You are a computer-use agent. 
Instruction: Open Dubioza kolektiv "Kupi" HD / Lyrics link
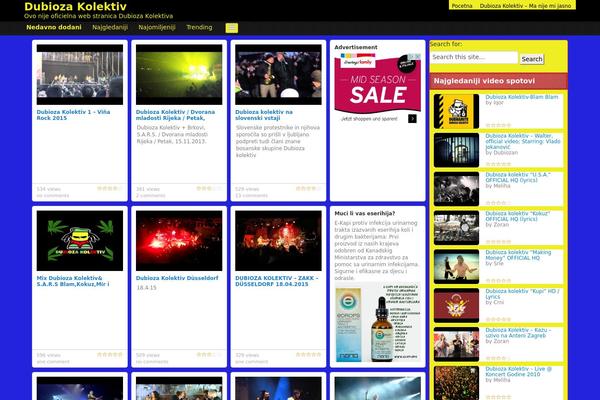coord(522,294)
